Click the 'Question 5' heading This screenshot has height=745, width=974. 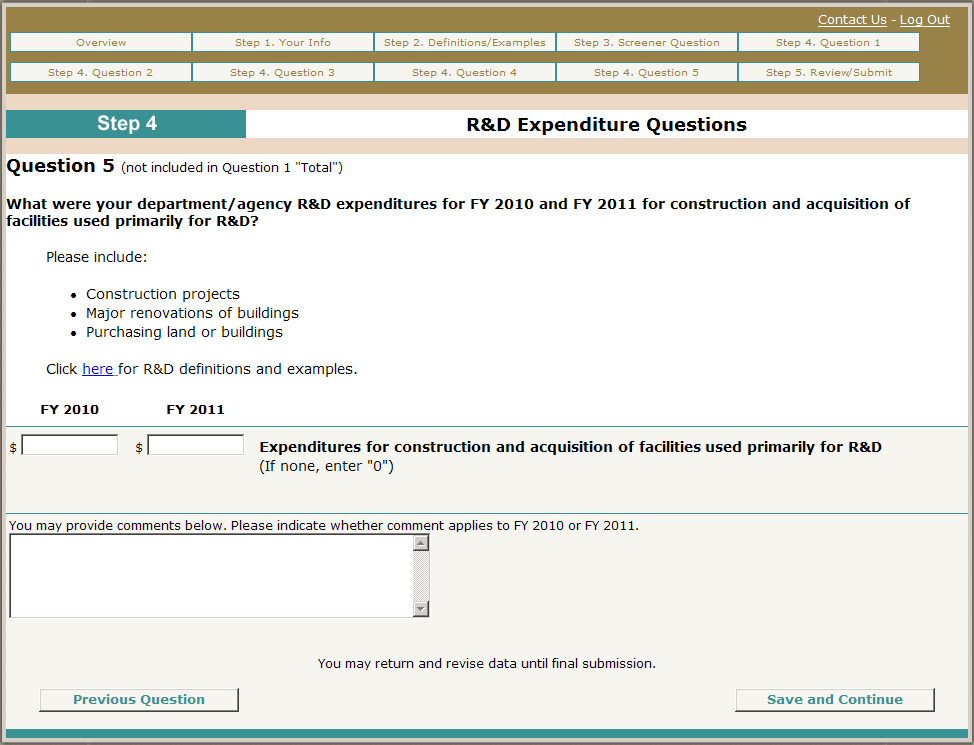[x=60, y=166]
